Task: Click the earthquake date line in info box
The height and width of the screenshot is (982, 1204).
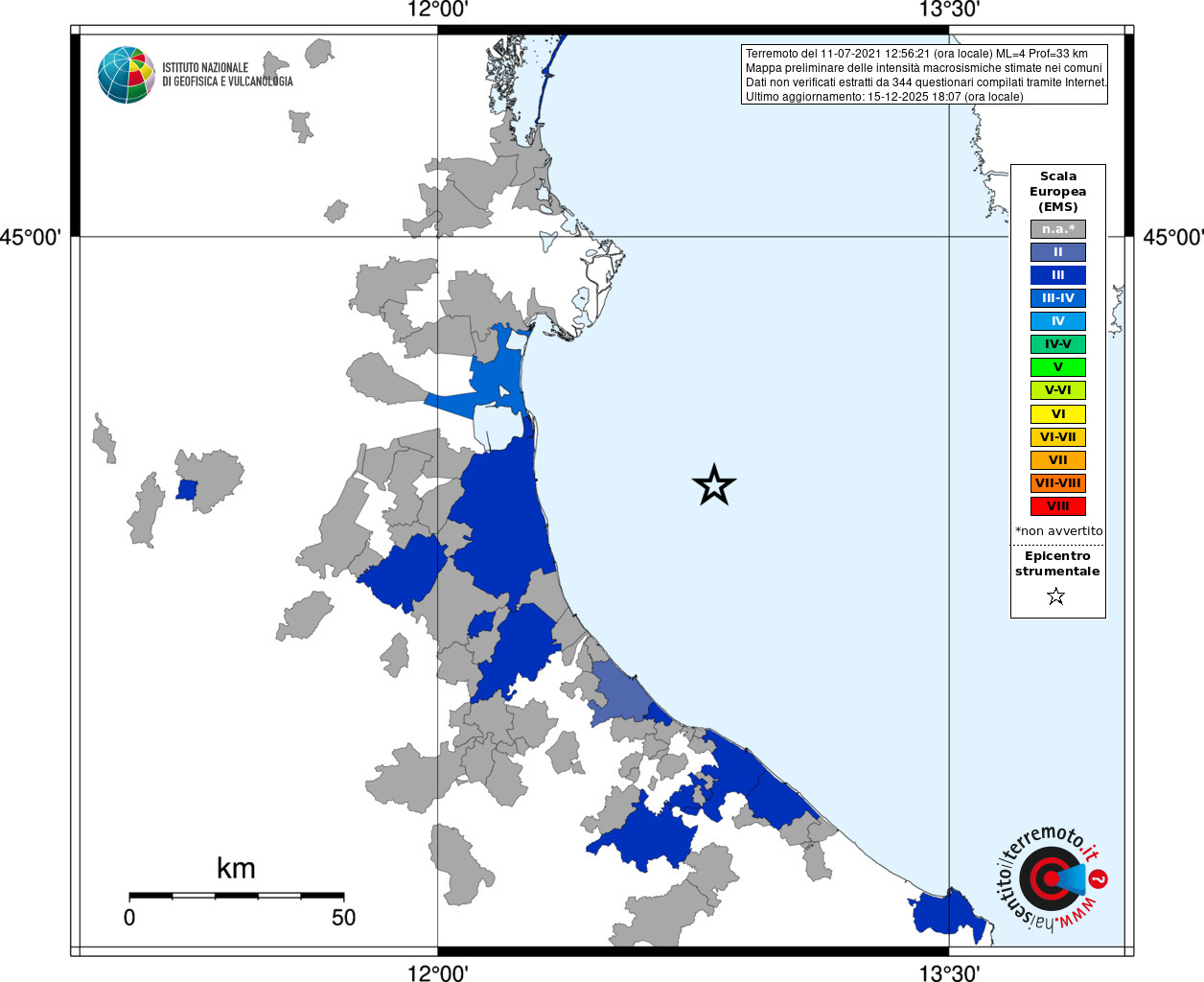Action: coord(916,54)
